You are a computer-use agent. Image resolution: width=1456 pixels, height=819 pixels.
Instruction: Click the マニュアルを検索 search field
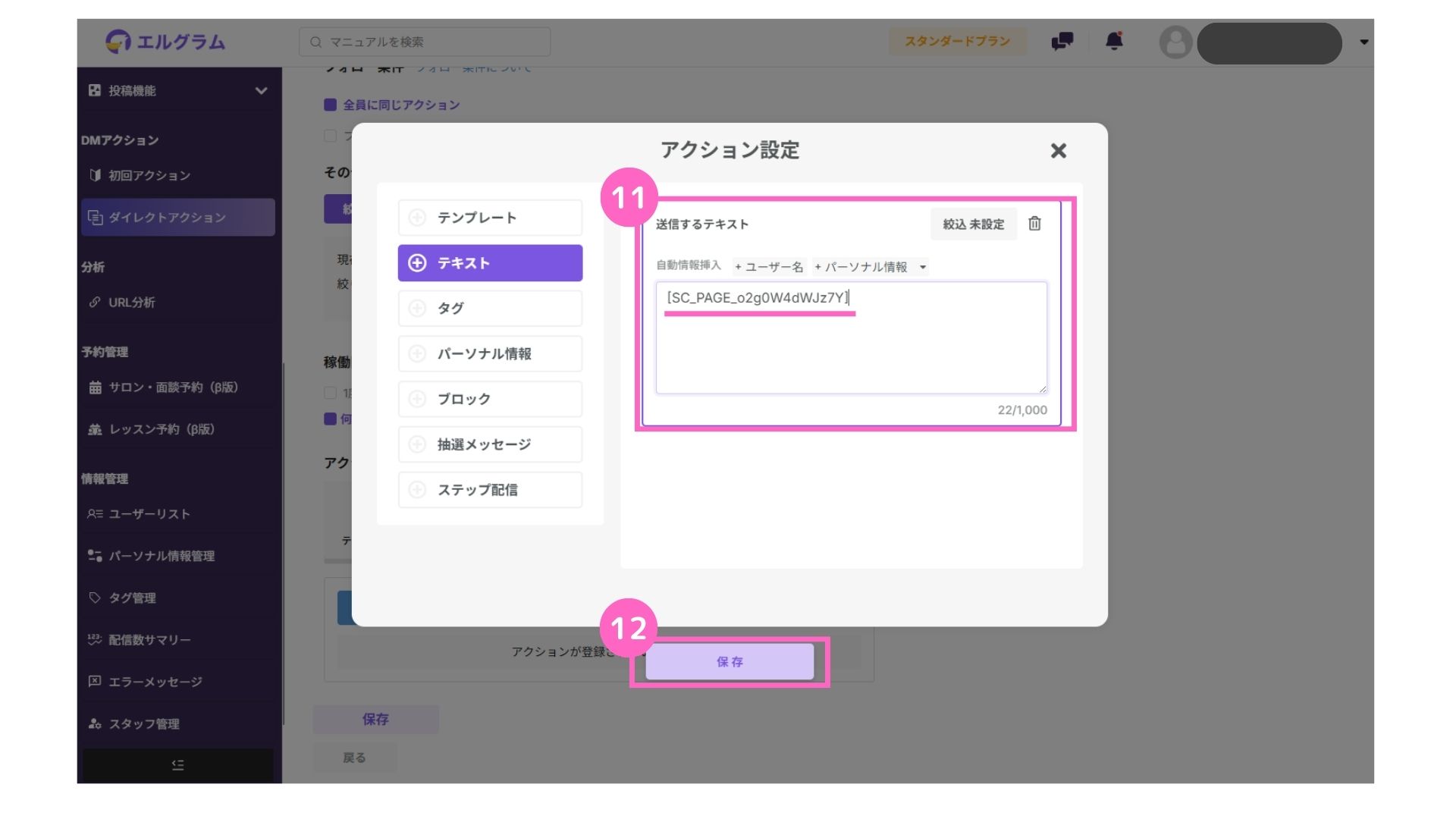[x=425, y=42]
